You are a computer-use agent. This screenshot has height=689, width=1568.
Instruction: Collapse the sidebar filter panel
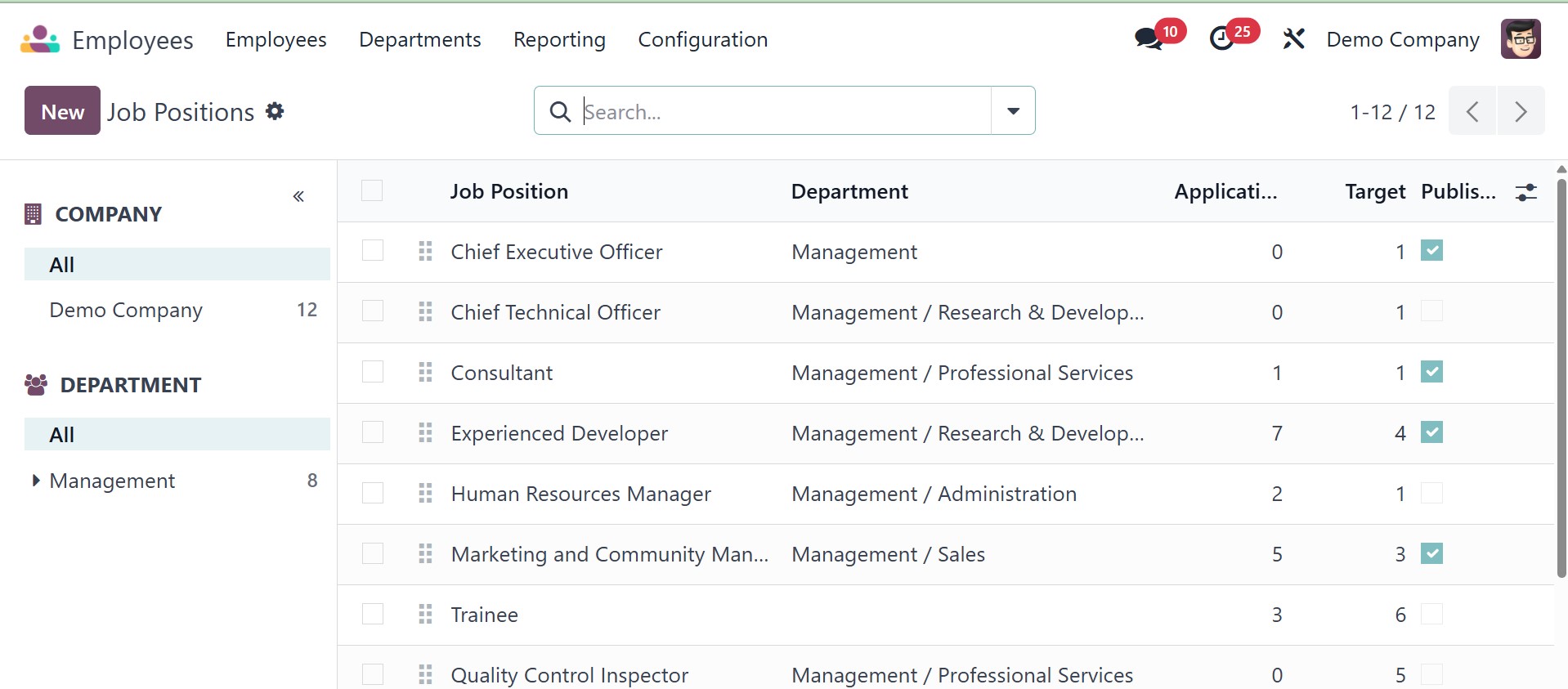pyautogui.click(x=298, y=196)
